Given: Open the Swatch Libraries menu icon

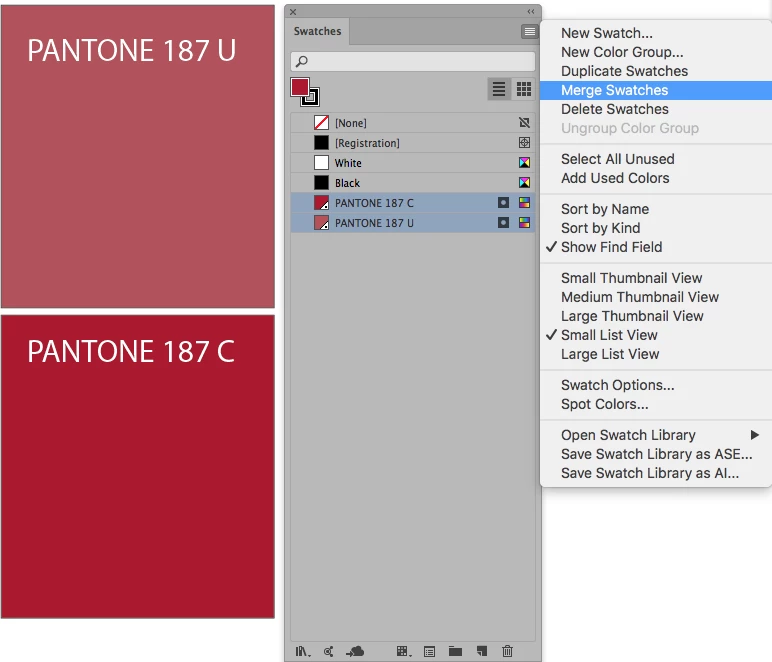Looking at the screenshot, I should point(303,652).
